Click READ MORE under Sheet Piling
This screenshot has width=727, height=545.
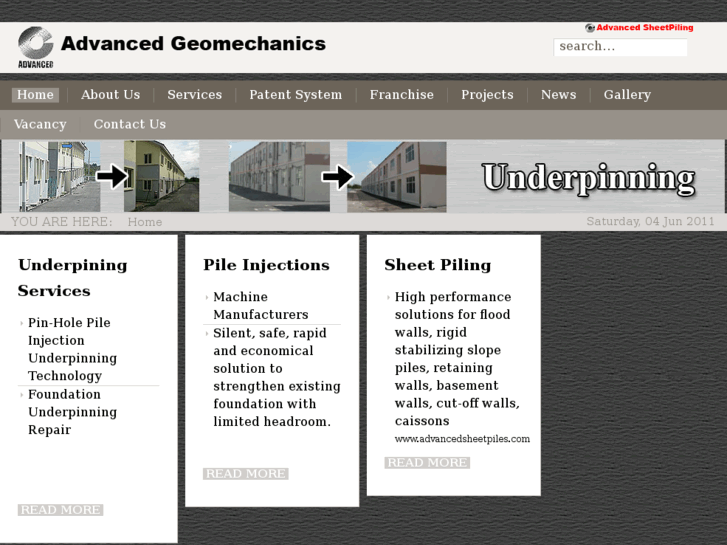427,462
